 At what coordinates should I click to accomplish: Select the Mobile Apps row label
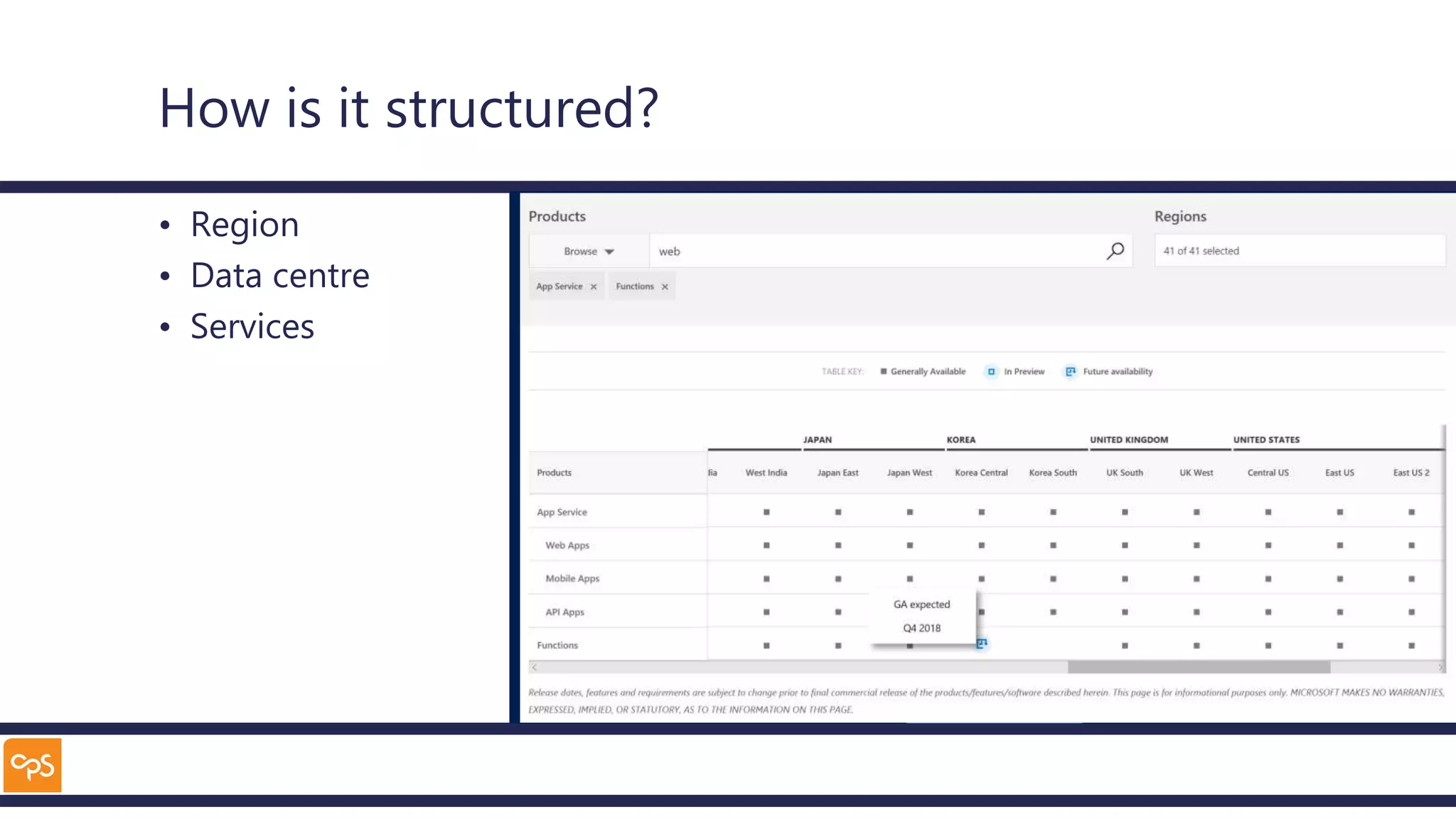click(572, 579)
